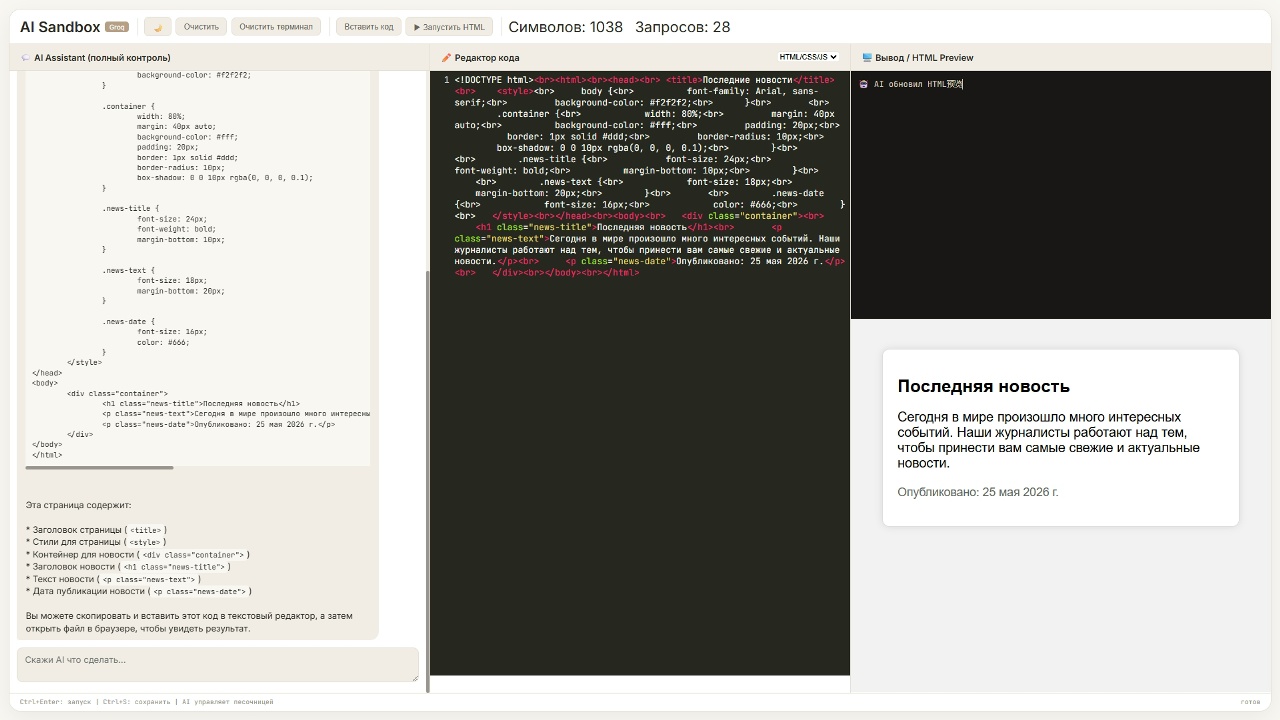Viewport: 1280px width, 720px height.
Task: Click the closing html tag in chat code
Action: pos(47,455)
